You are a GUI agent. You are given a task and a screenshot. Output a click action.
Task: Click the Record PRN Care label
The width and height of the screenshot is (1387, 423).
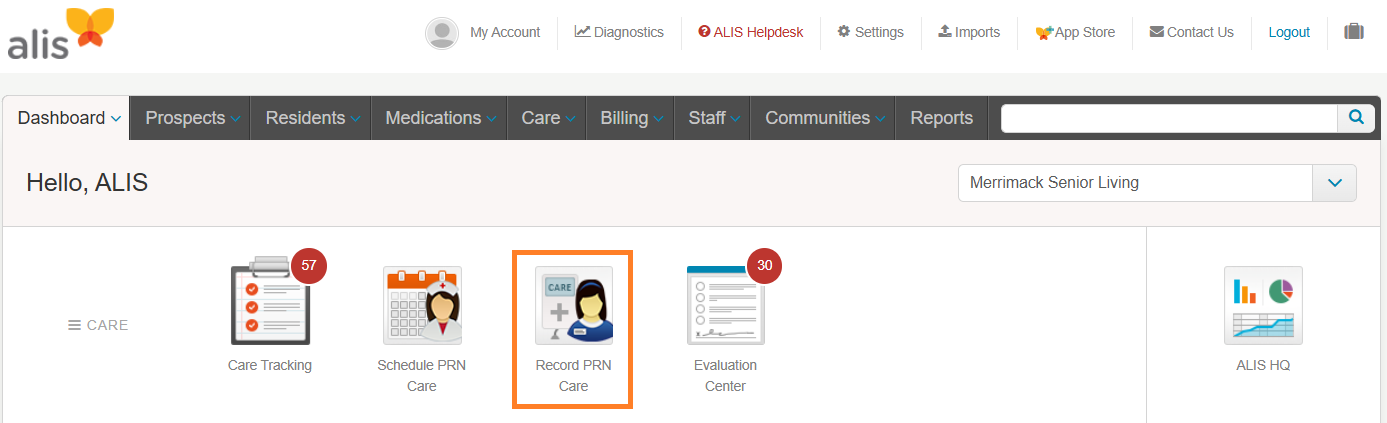click(573, 375)
